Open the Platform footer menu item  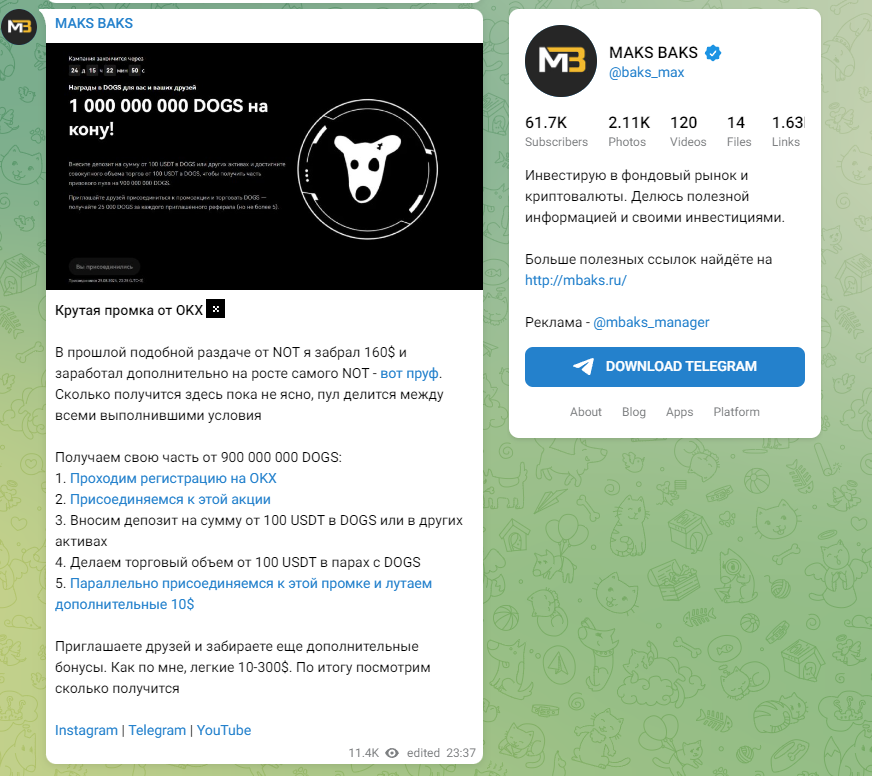pyautogui.click(x=736, y=412)
